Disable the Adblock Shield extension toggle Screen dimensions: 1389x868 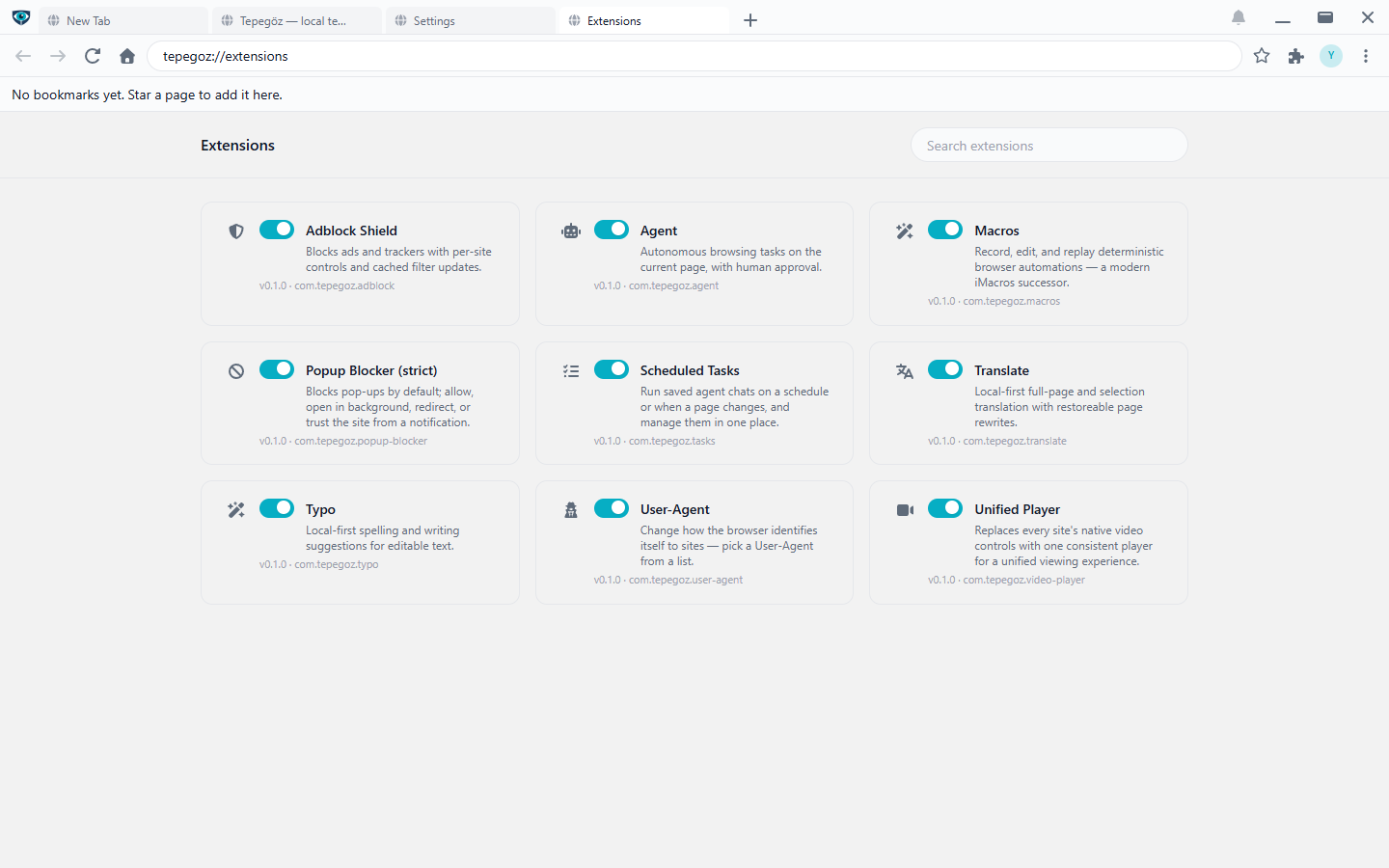point(277,230)
